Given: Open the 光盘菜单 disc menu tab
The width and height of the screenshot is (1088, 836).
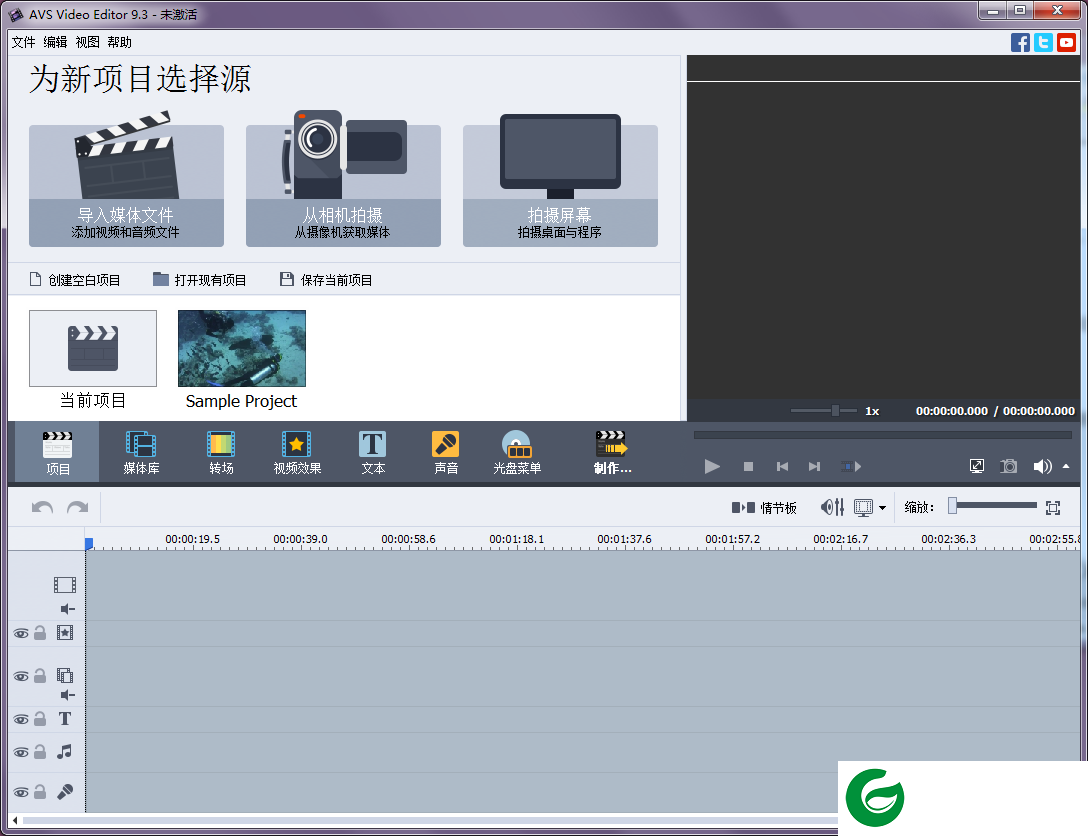Looking at the screenshot, I should (517, 452).
